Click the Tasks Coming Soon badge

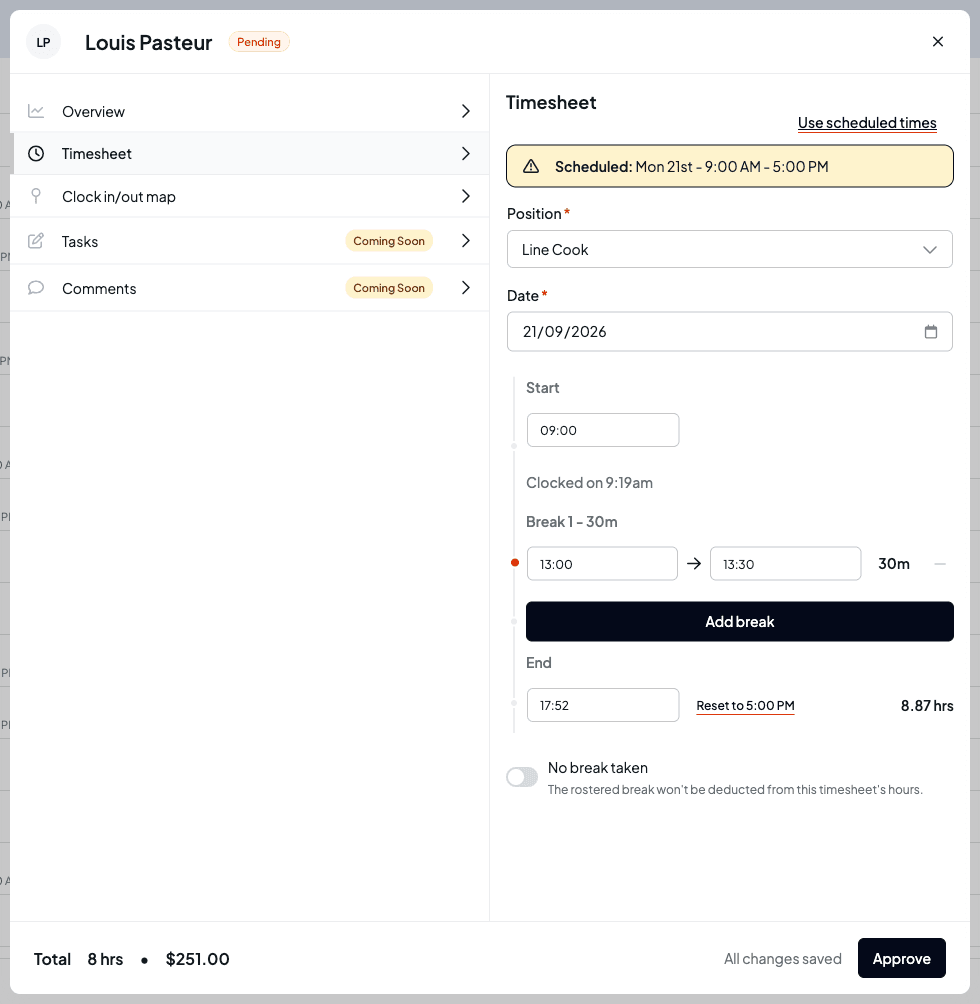[x=389, y=241]
